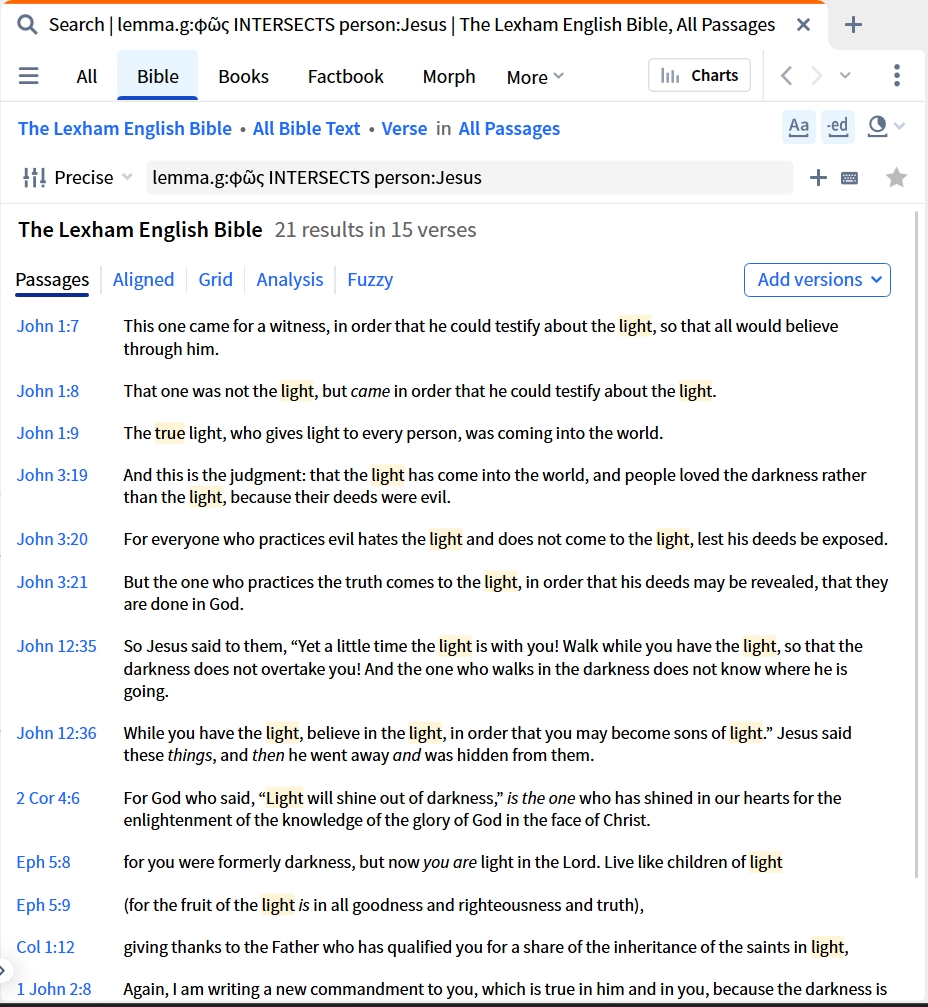Open the Add versions dropdown

tap(817, 280)
